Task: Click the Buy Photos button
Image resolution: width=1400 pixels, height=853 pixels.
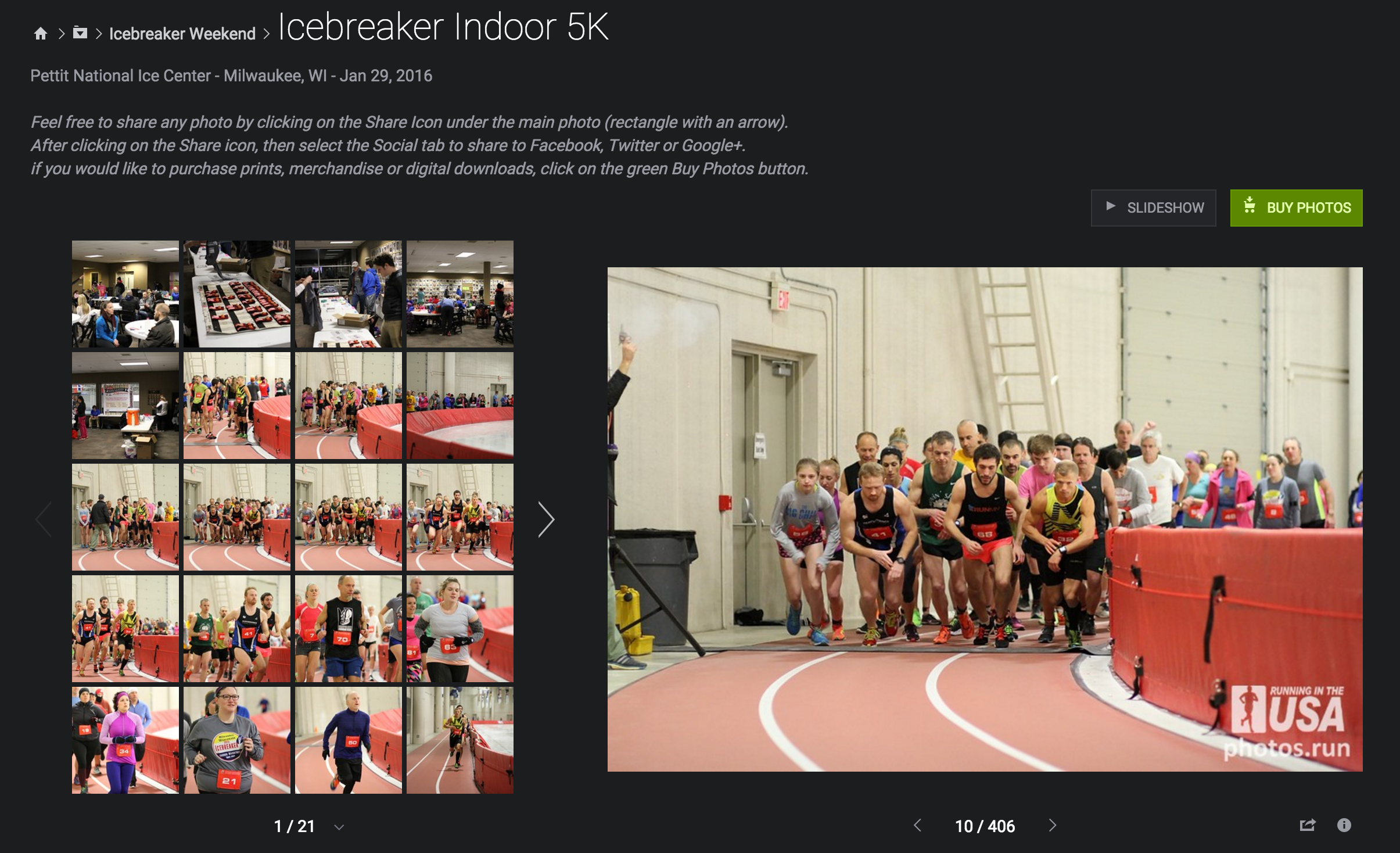Action: point(1296,207)
